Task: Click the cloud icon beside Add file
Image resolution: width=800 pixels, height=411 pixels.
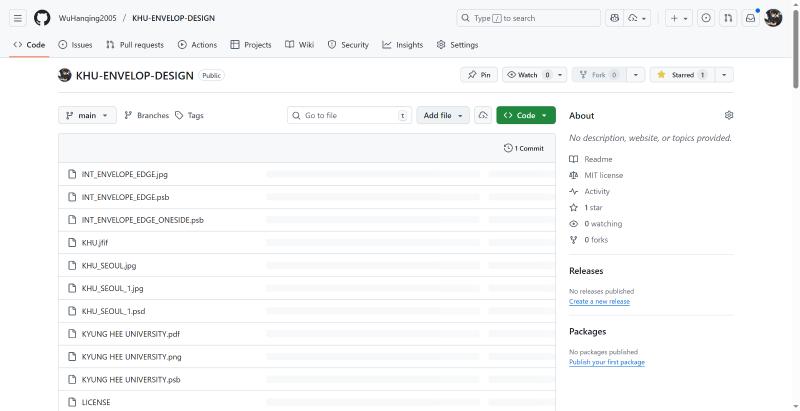Action: (483, 115)
